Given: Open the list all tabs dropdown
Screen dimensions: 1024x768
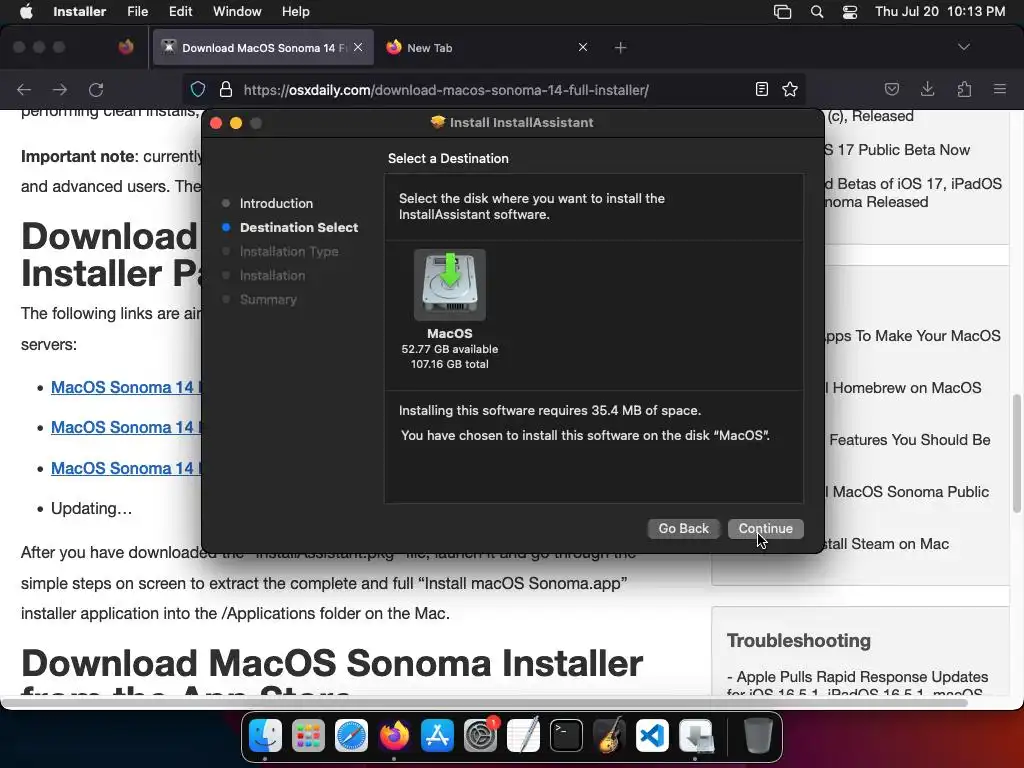Looking at the screenshot, I should point(963,47).
